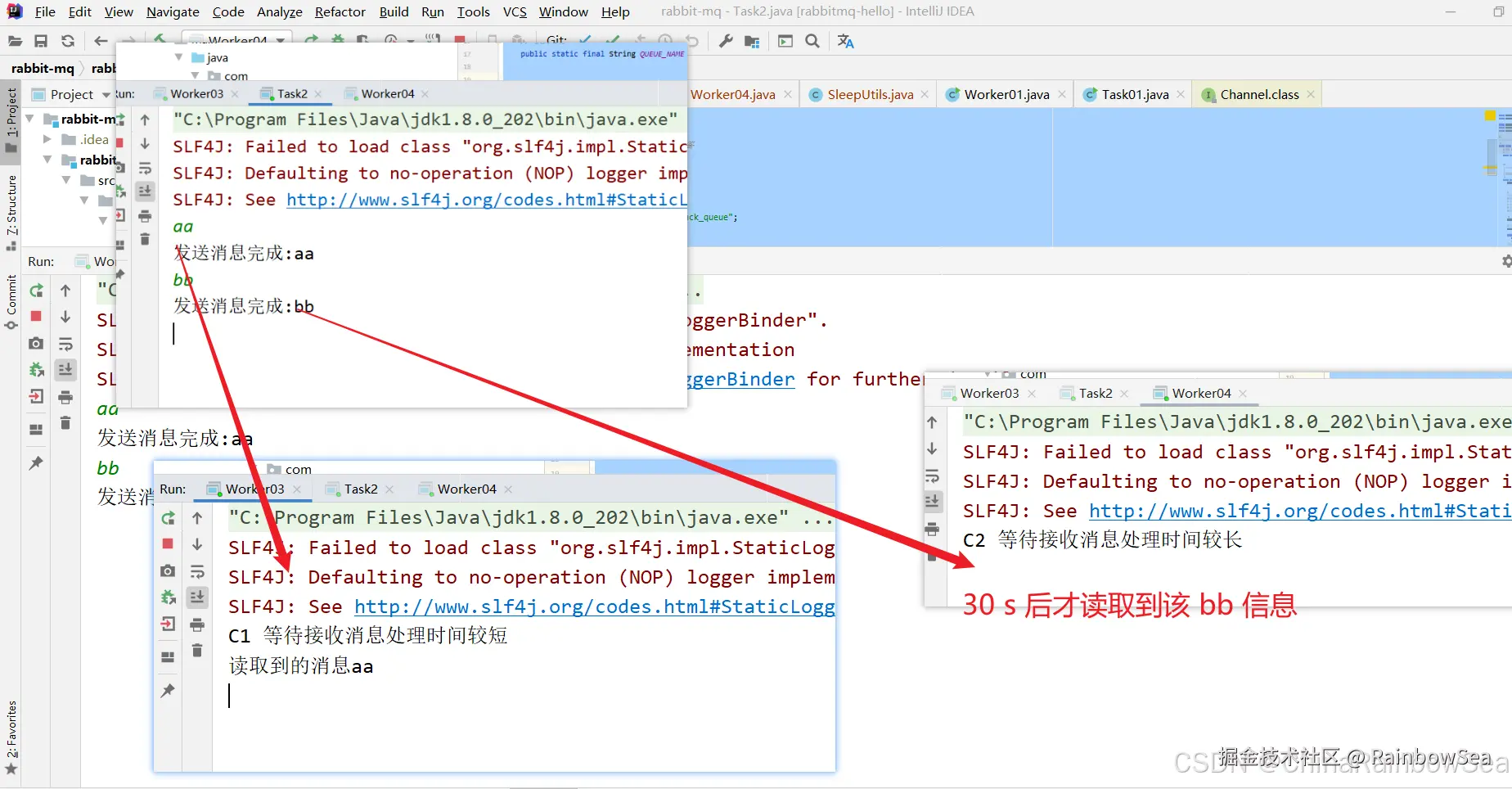Click the Search Everywhere magnifier icon
This screenshot has height=789, width=1512.
point(812,41)
